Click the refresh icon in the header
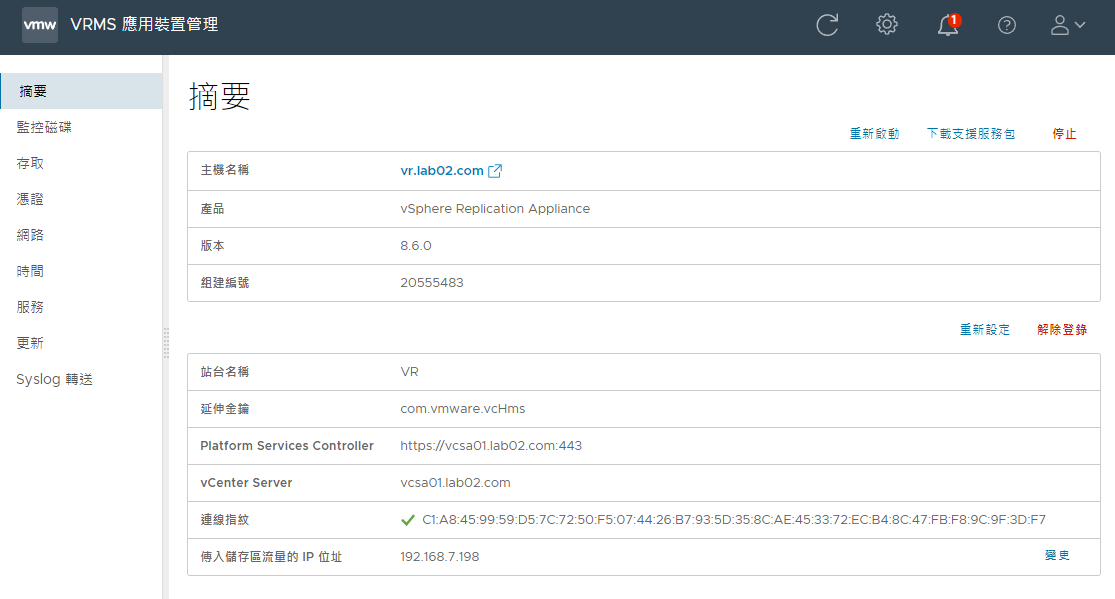Image resolution: width=1115 pixels, height=599 pixels. pyautogui.click(x=827, y=25)
